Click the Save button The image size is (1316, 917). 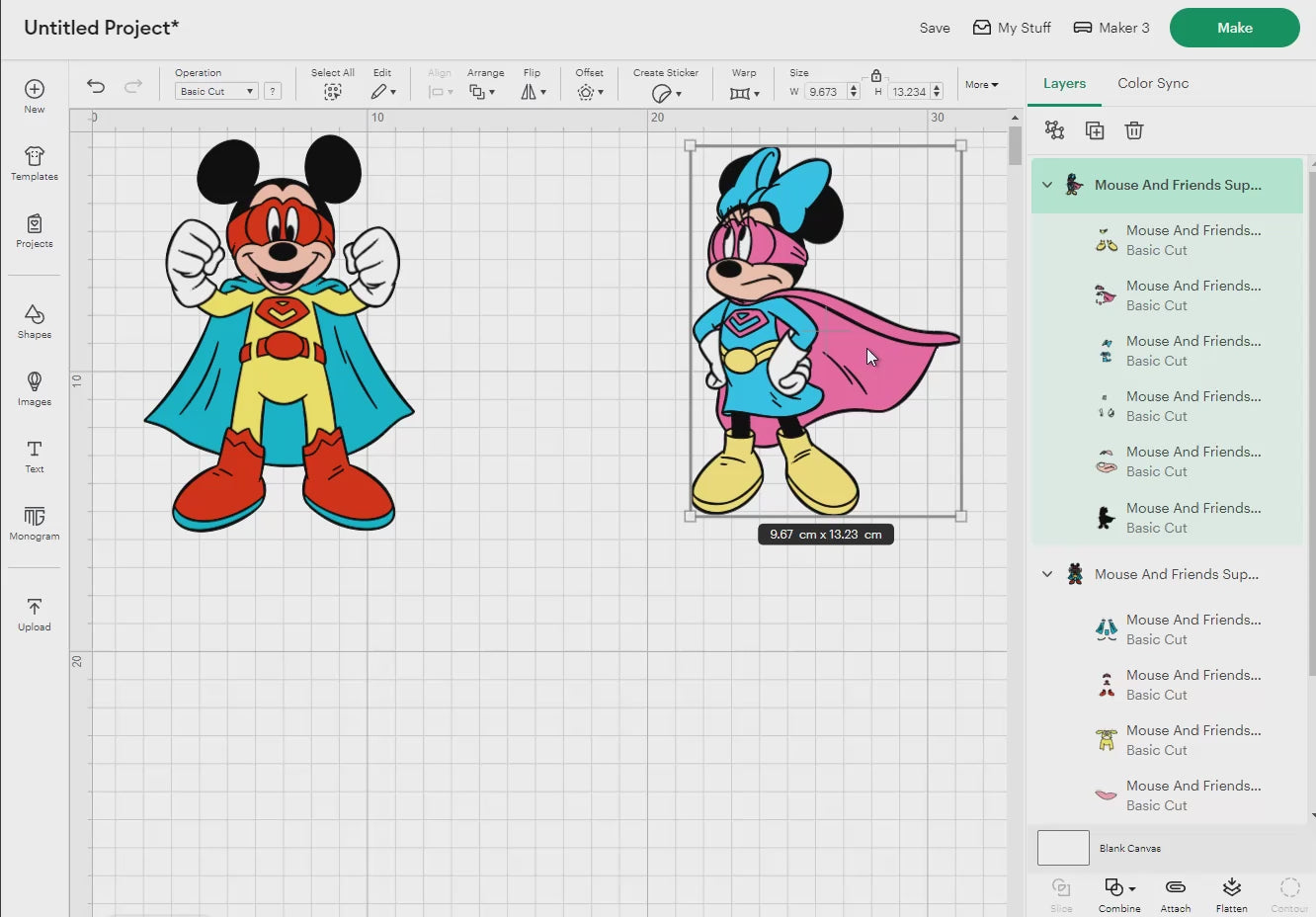click(935, 28)
